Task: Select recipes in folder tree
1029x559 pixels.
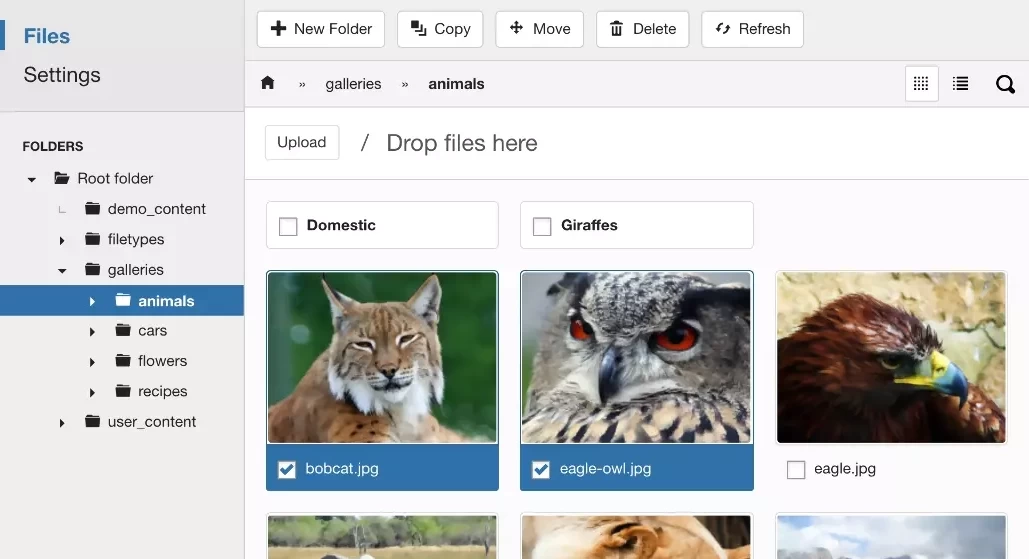Action: (x=162, y=392)
